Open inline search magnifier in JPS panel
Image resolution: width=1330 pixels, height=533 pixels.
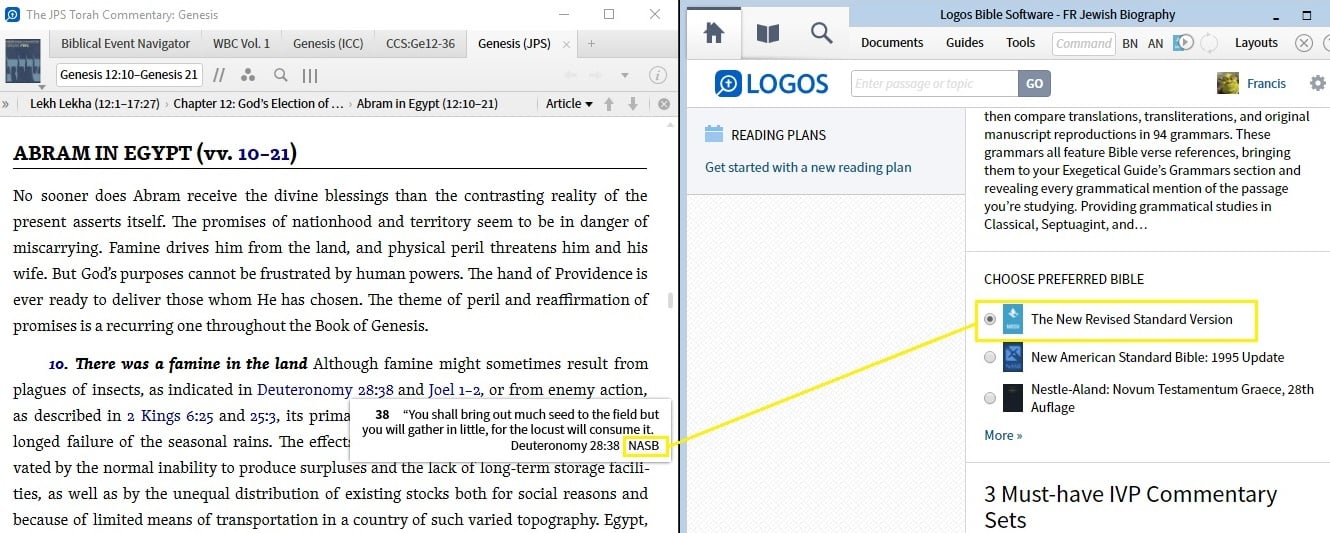281,75
